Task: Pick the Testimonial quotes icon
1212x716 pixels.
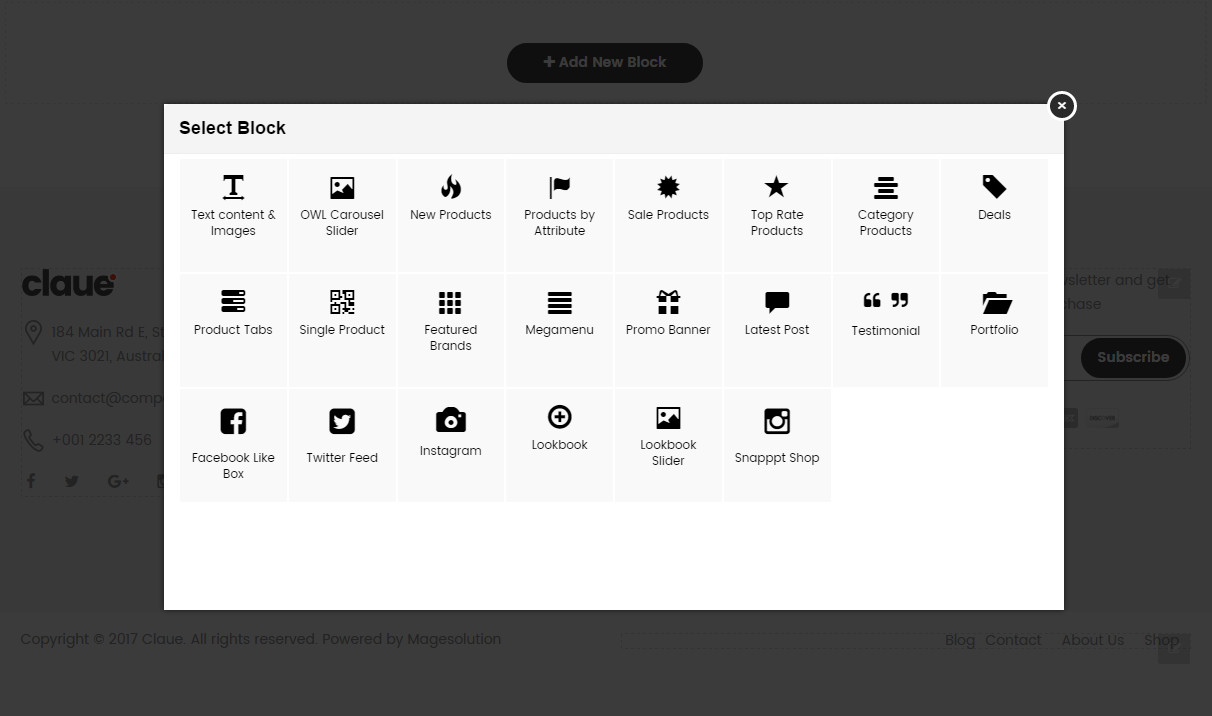Action: (x=886, y=300)
